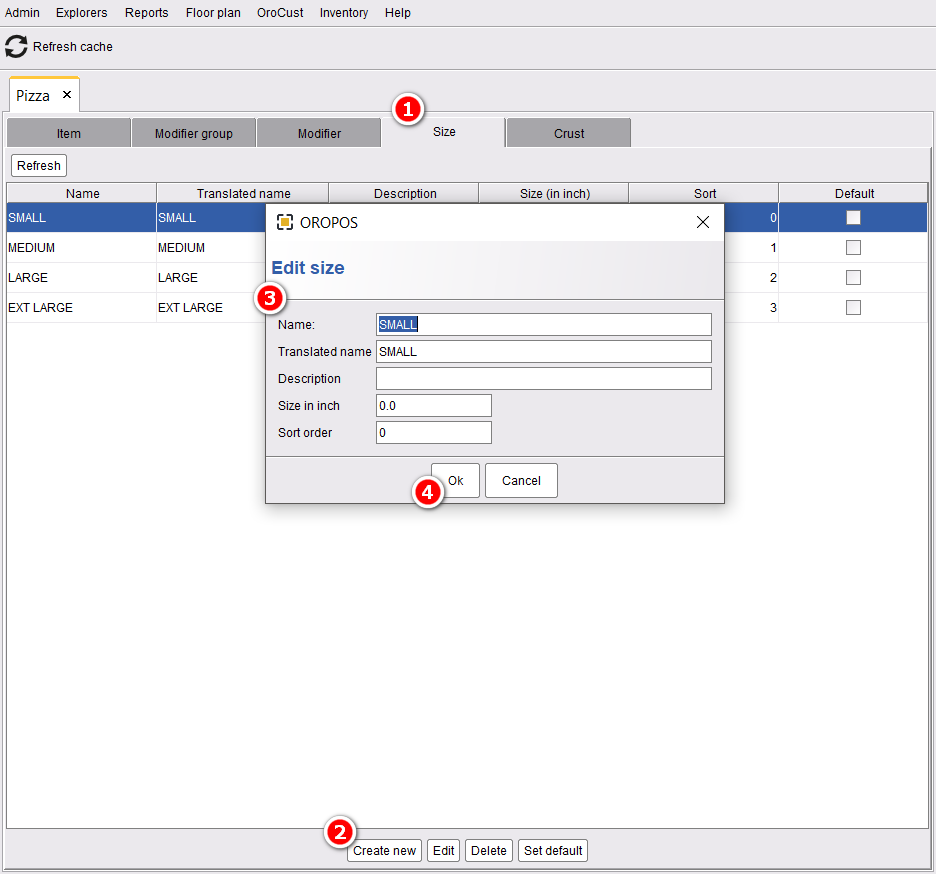Image resolution: width=936 pixels, height=874 pixels.
Task: Click the Sort column header
Action: click(x=704, y=193)
